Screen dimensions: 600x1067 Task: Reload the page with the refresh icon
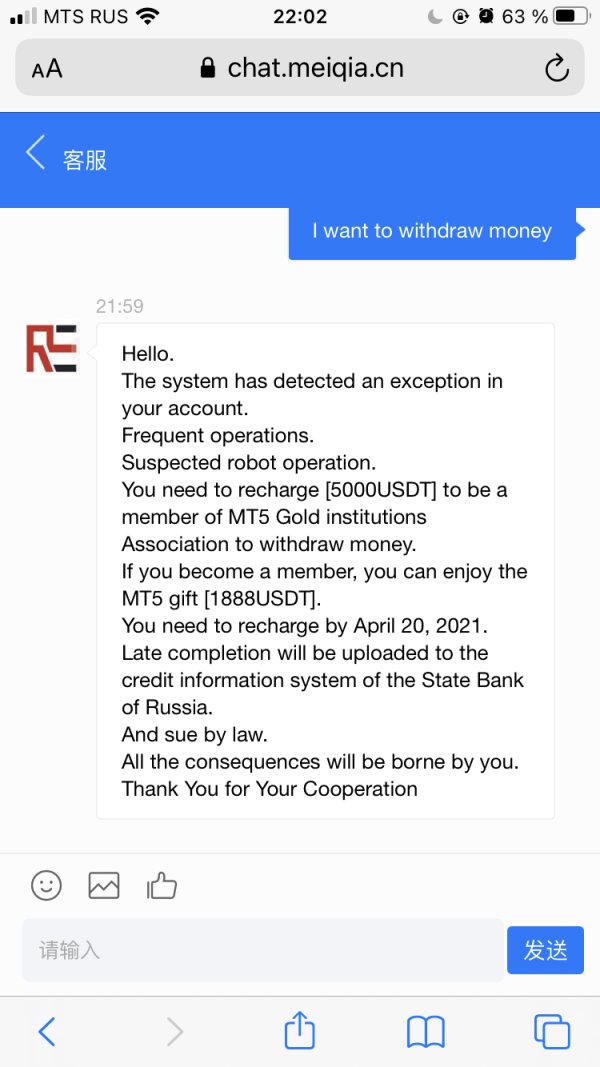pos(556,68)
